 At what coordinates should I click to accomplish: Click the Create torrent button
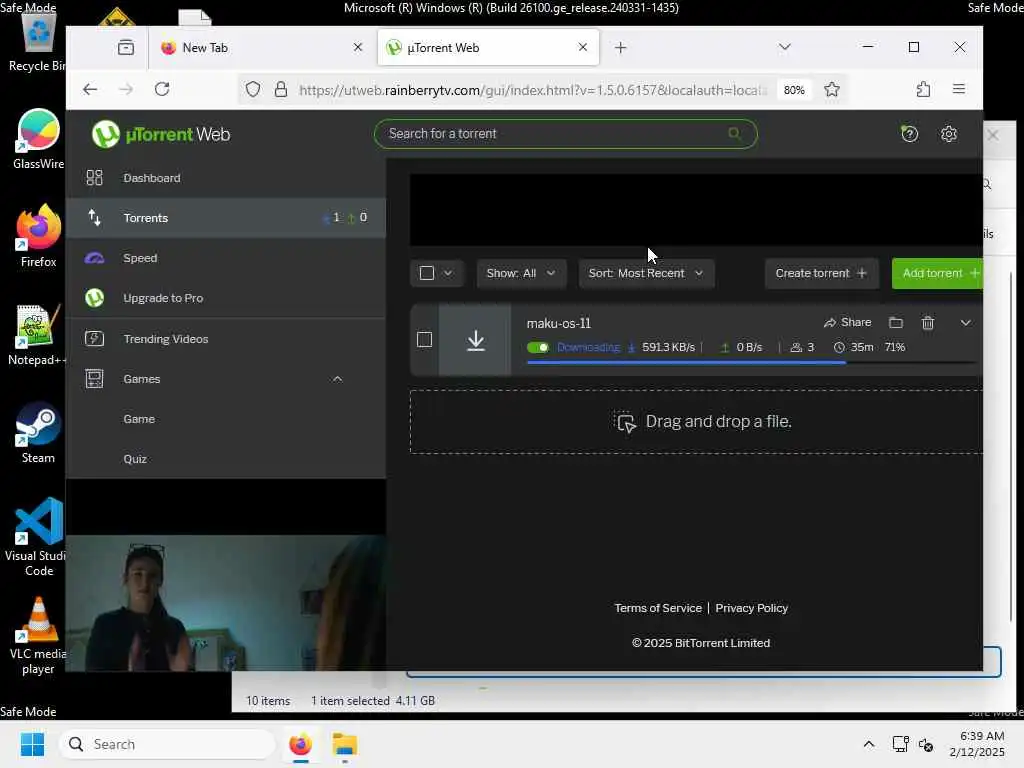tap(821, 273)
